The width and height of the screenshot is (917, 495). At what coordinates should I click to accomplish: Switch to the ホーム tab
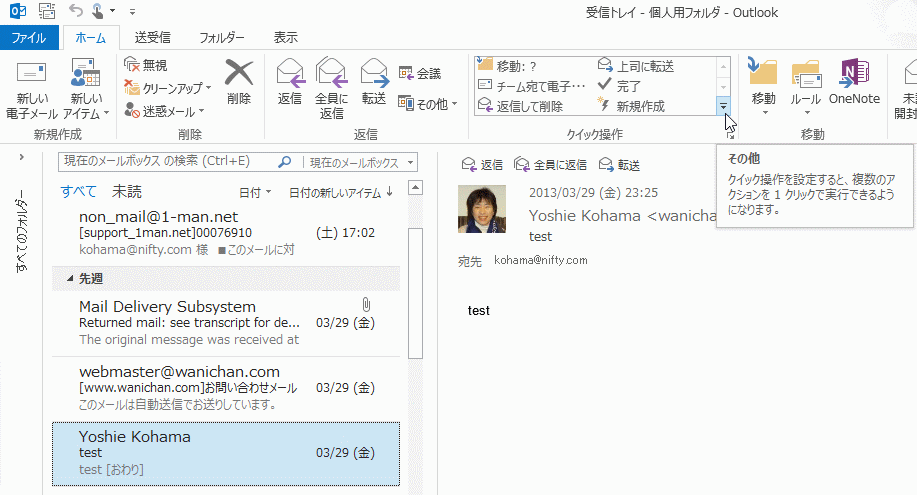91,37
